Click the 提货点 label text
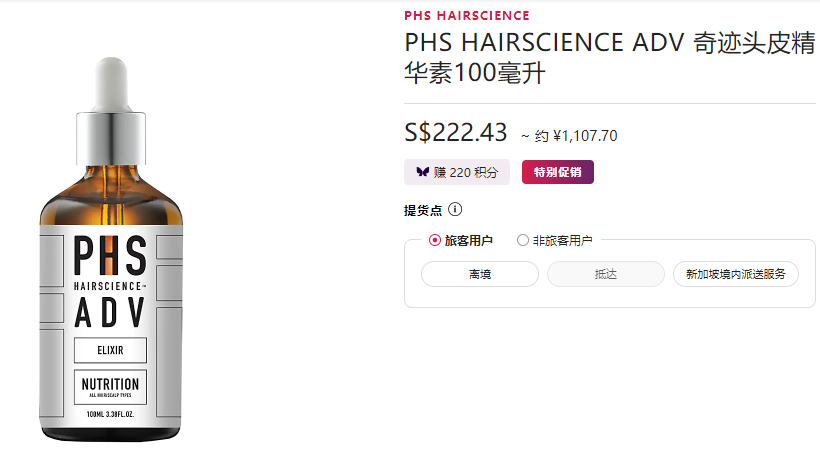 click(x=423, y=210)
